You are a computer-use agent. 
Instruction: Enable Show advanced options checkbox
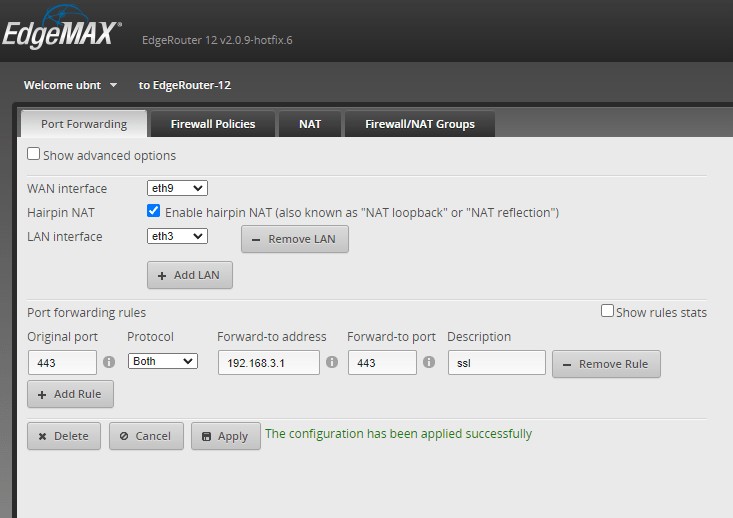coord(33,154)
